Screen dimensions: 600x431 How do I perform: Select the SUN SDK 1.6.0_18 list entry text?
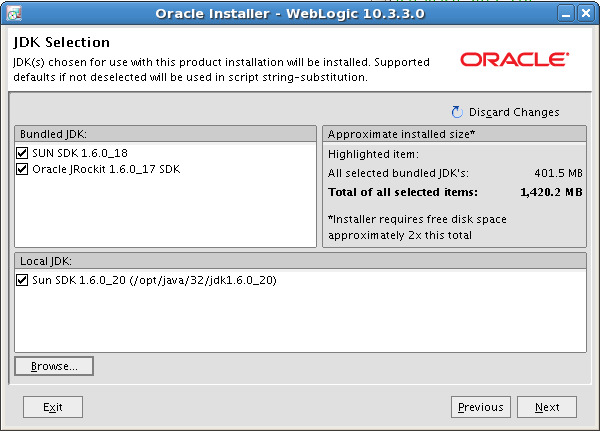(x=80, y=153)
